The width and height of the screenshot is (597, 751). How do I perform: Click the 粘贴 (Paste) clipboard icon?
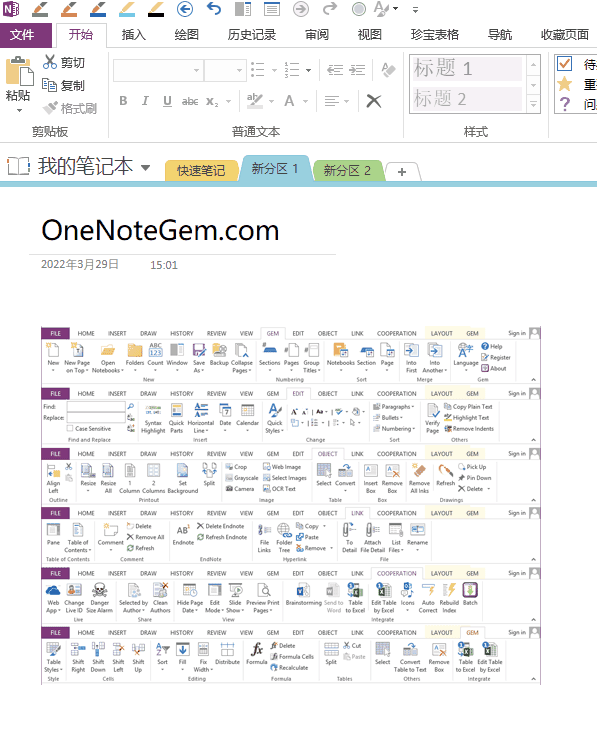coord(19,73)
